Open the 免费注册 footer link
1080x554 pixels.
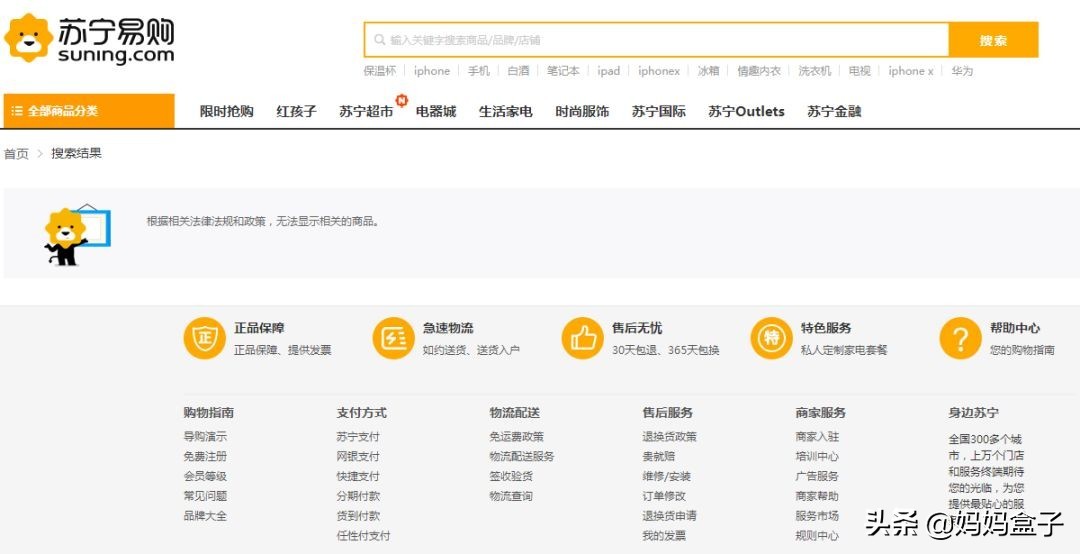(x=205, y=456)
